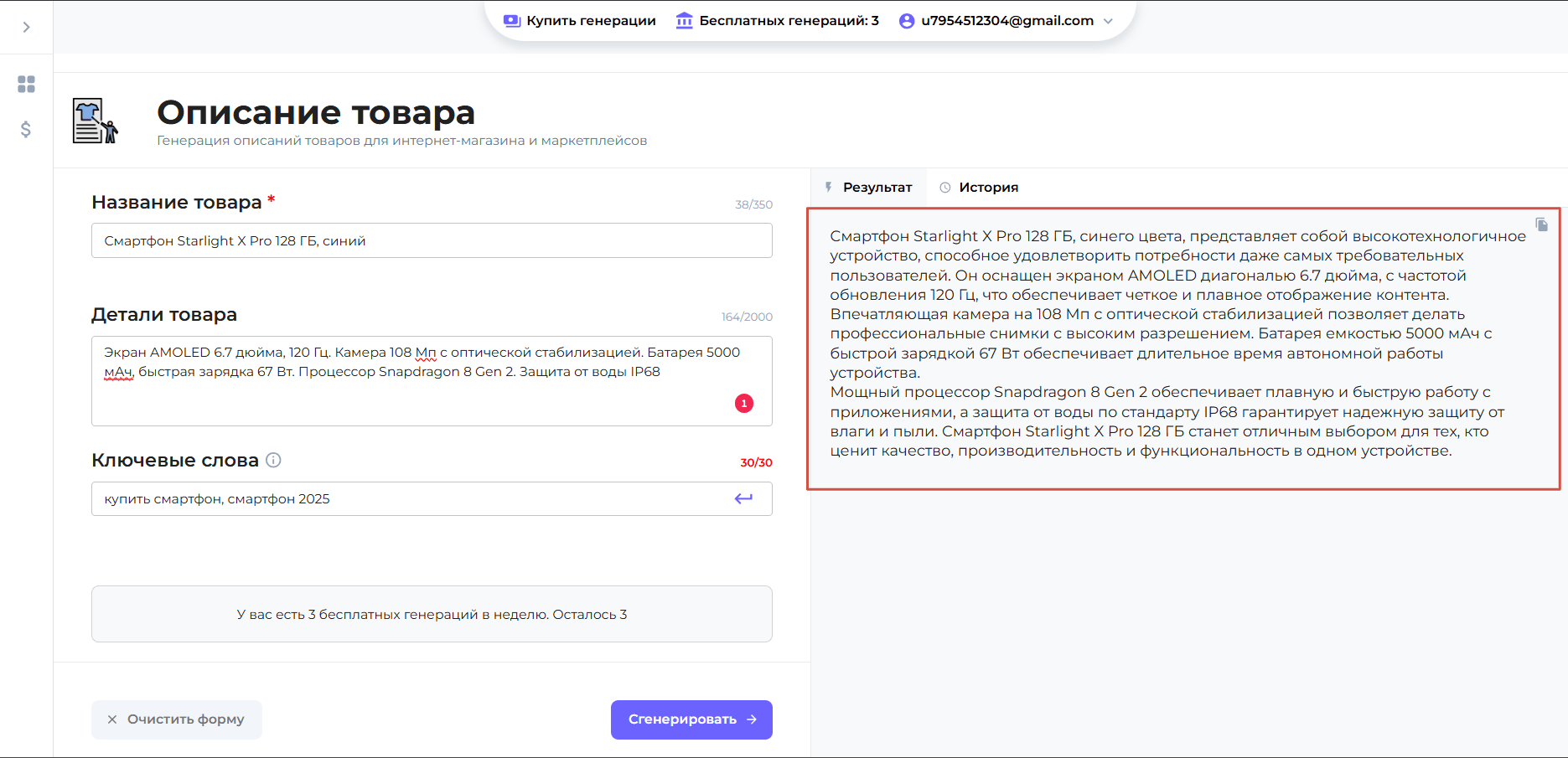Expand the account menu chevron
Viewport: 1568px width, 758px height.
(1108, 21)
